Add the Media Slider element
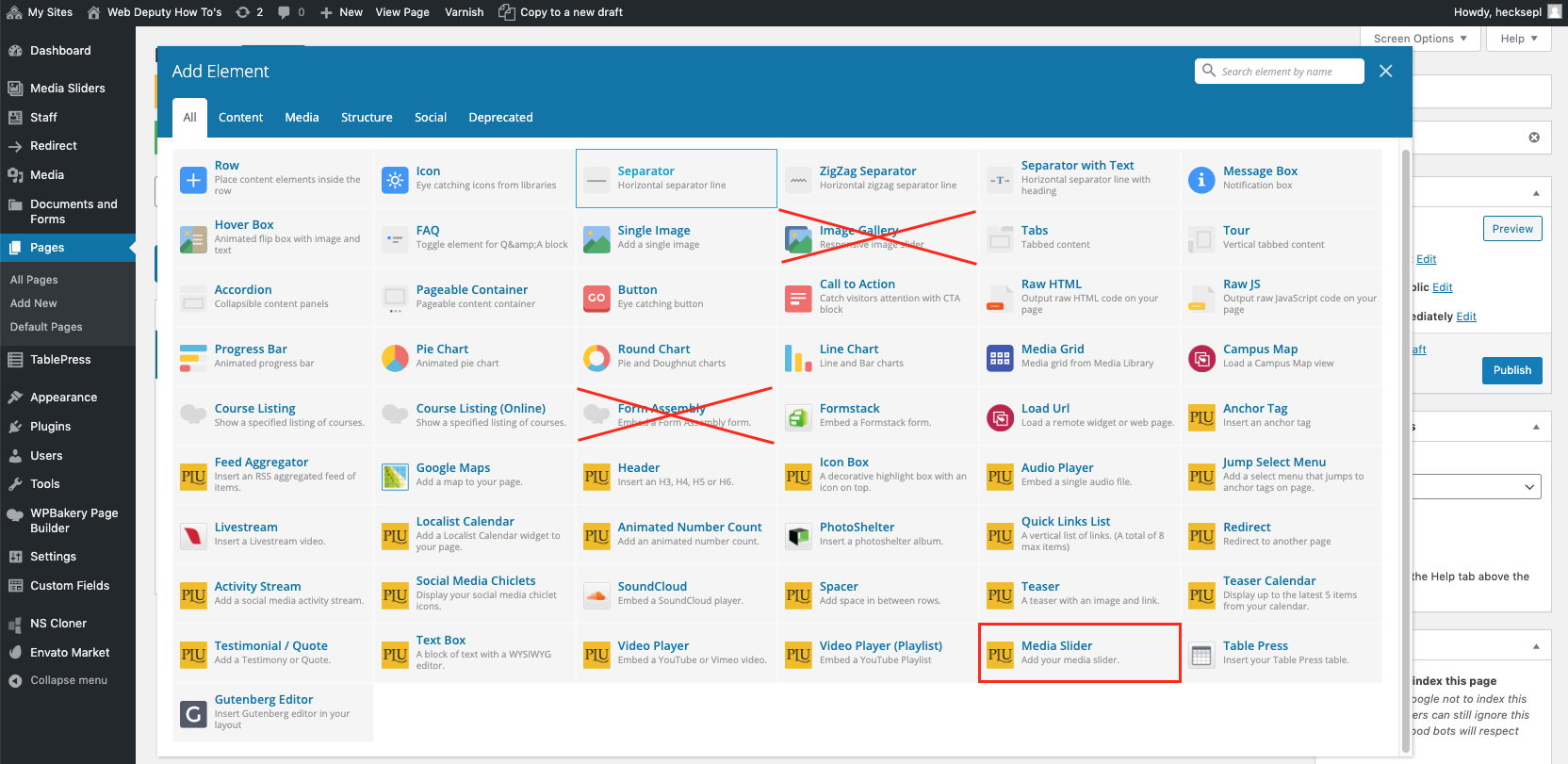The image size is (1568, 764). pyautogui.click(x=1079, y=653)
